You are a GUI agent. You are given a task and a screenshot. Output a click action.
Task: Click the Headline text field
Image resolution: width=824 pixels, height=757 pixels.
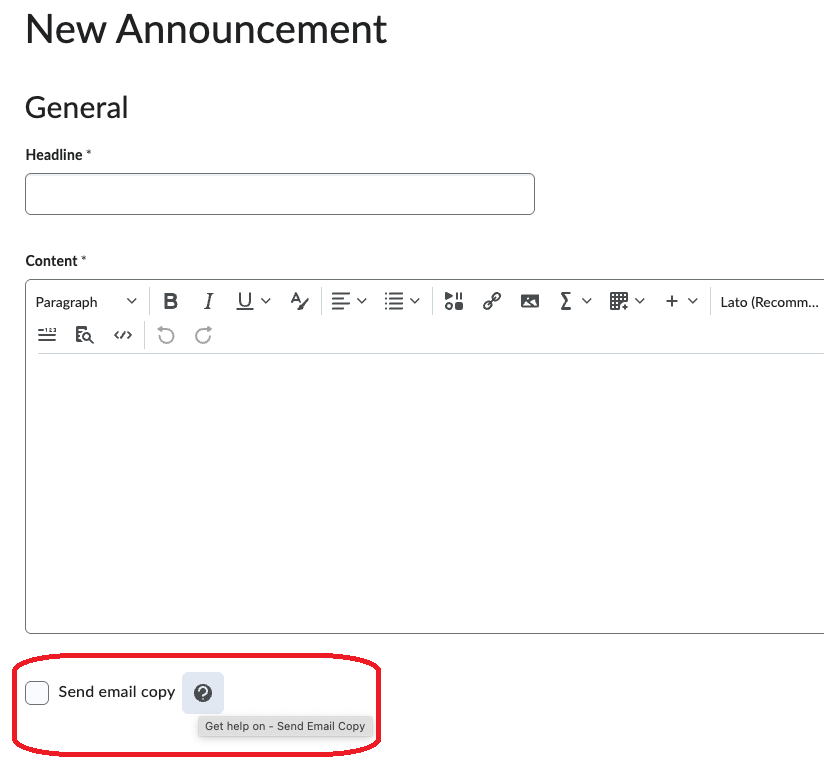[x=280, y=194]
